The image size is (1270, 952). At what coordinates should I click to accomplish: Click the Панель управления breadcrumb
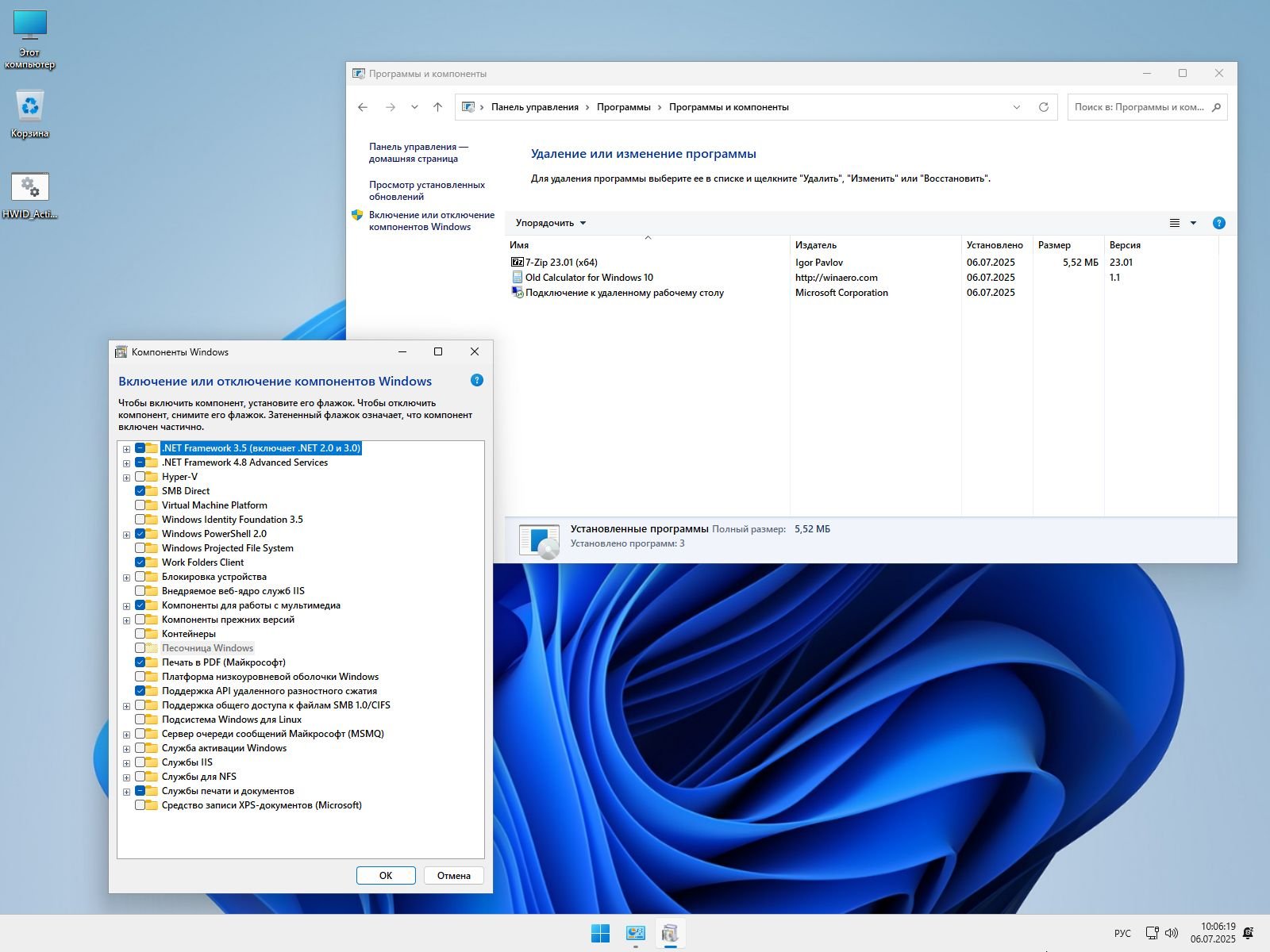coord(535,107)
